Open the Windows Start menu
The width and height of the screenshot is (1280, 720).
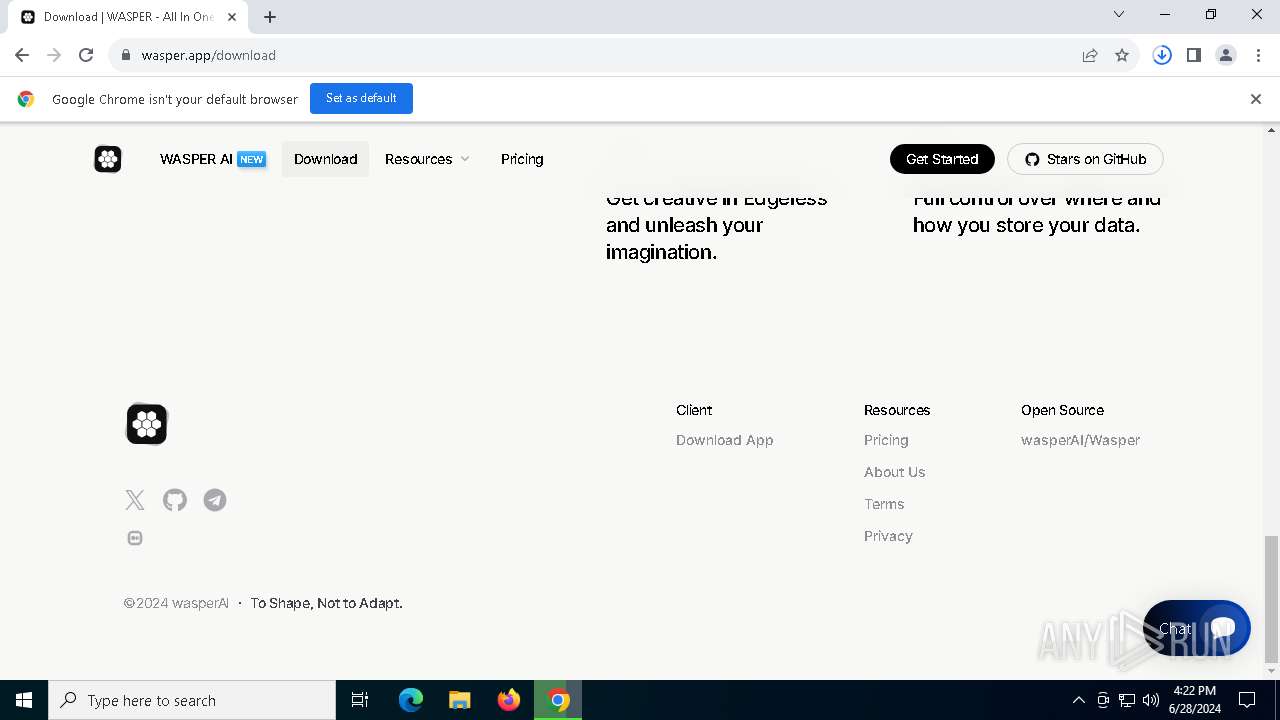coord(24,700)
